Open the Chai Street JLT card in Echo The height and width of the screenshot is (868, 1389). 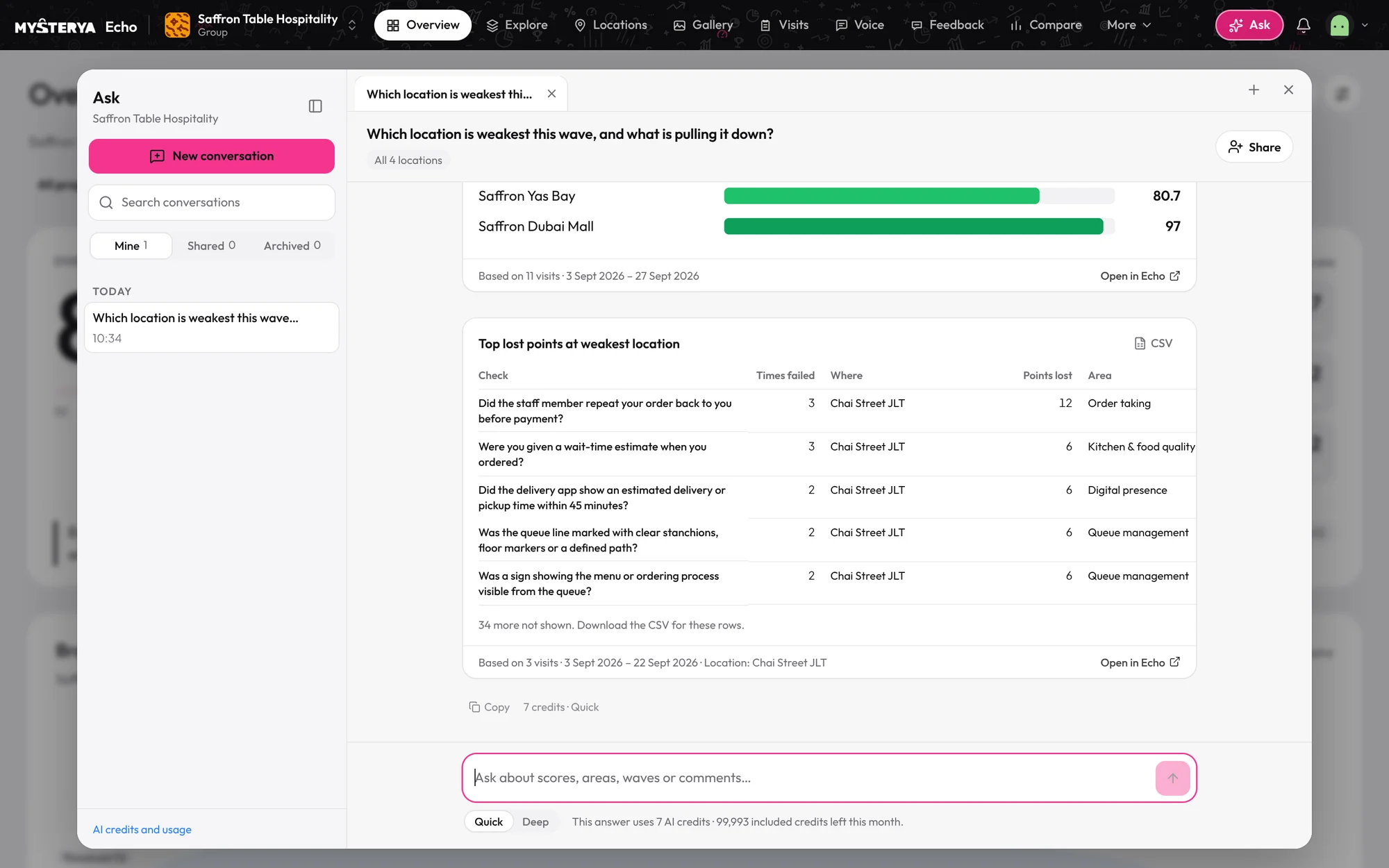tap(1140, 662)
